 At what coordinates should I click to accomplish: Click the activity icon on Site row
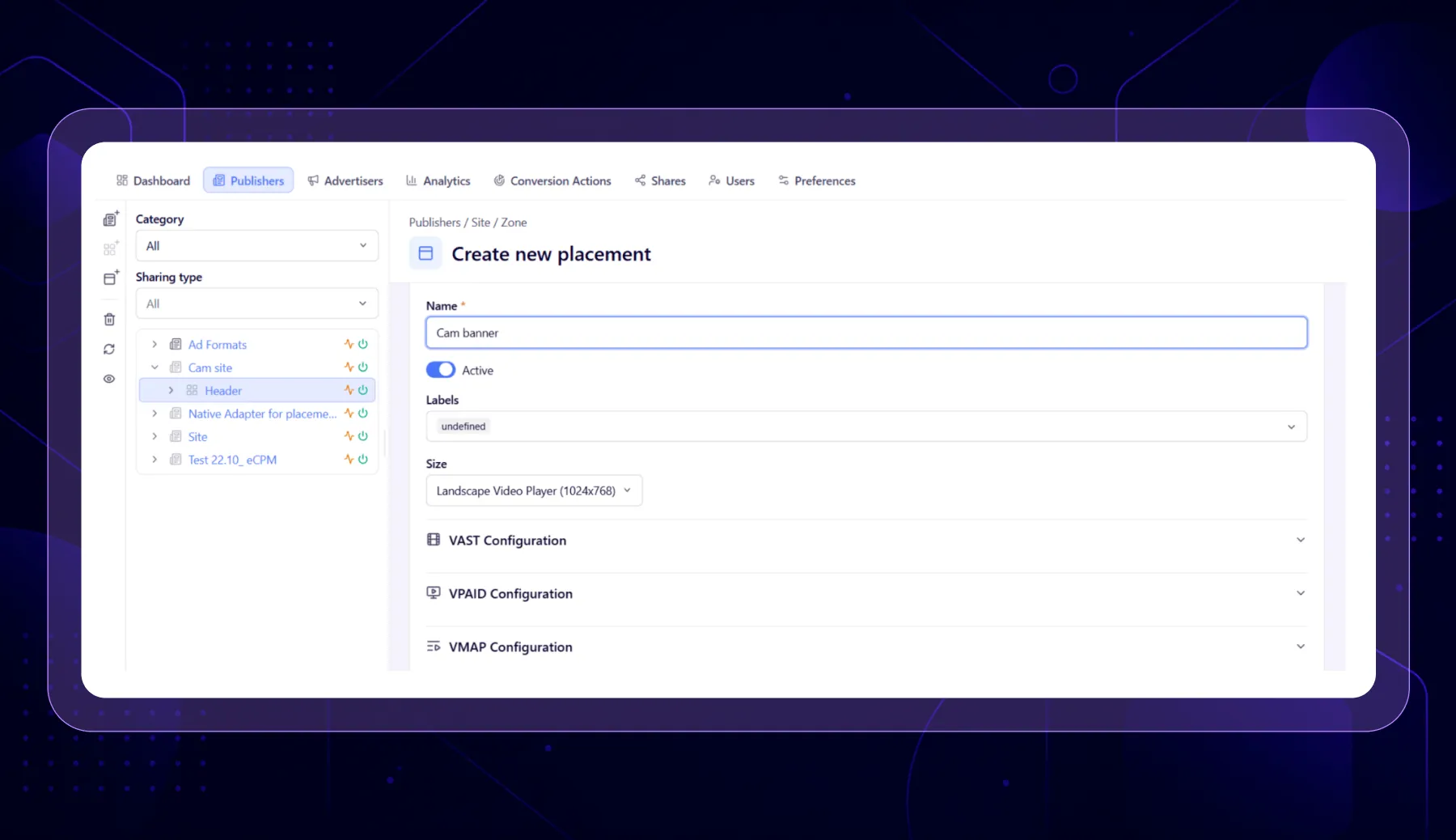click(x=349, y=436)
